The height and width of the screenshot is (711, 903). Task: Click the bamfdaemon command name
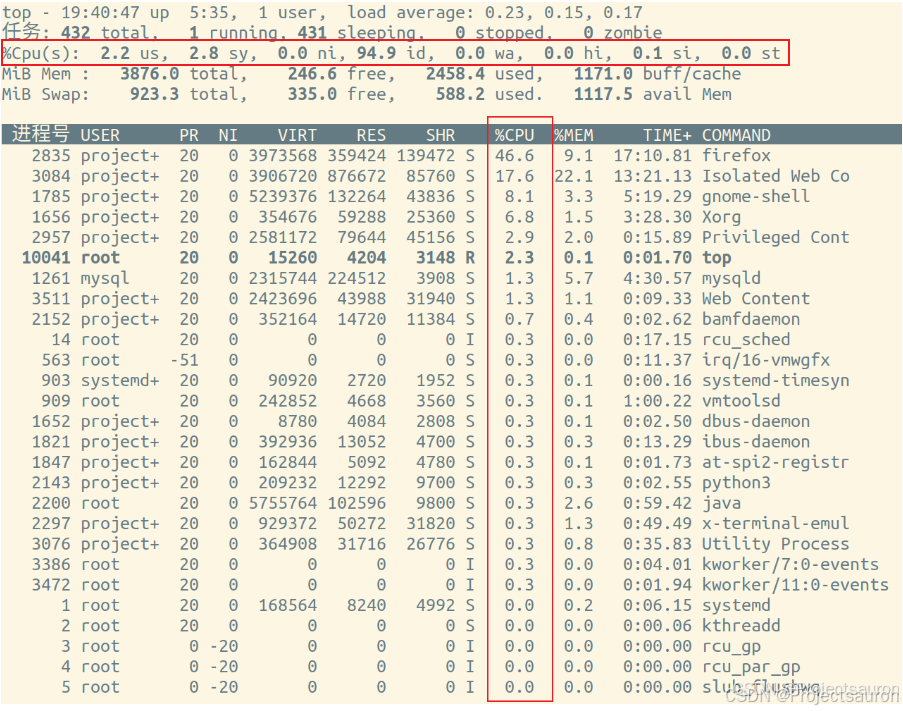point(751,319)
